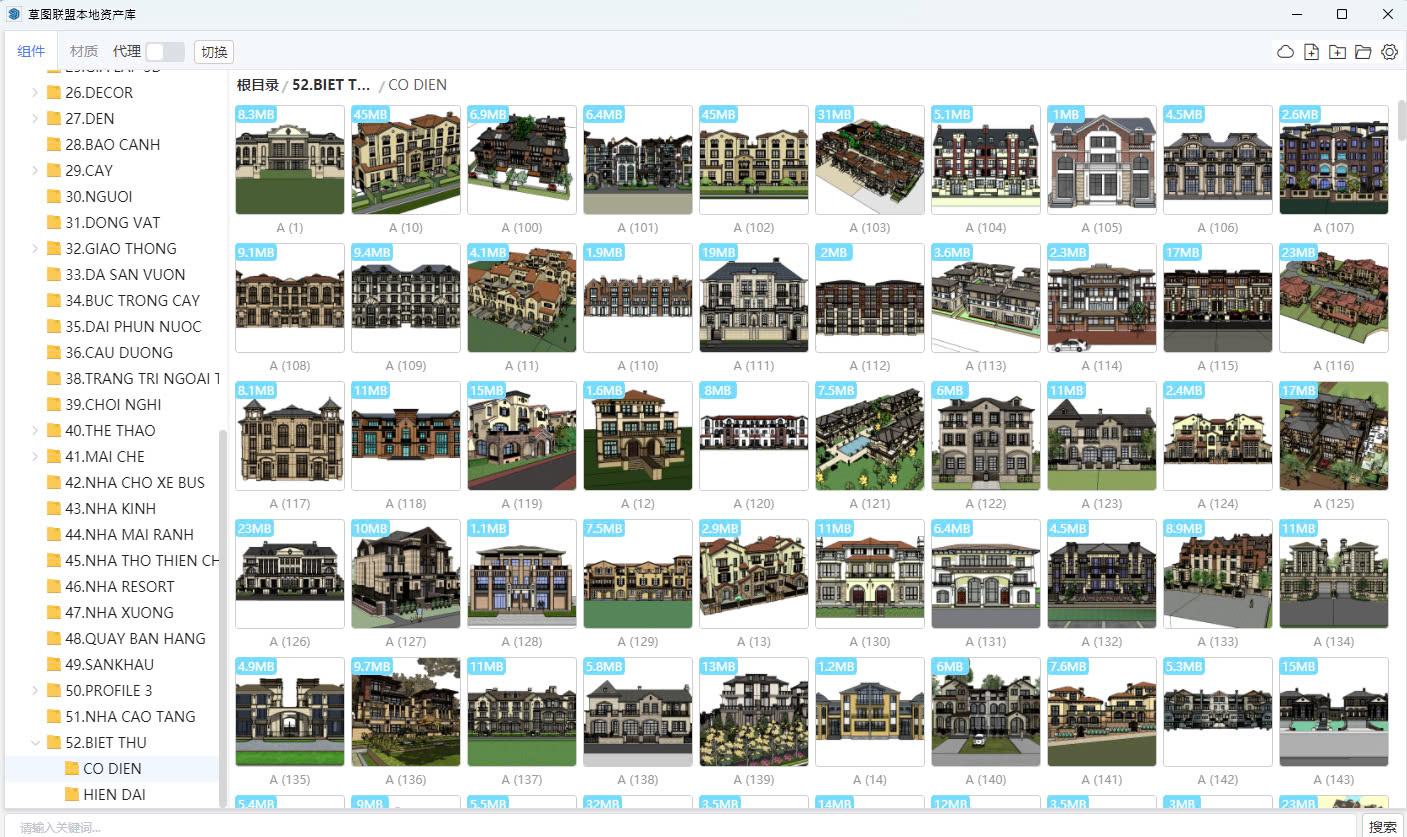Screen dimensions: 1407x837
Task: Click the folder icon beside 36.CAU DUONG
Action: coord(54,353)
